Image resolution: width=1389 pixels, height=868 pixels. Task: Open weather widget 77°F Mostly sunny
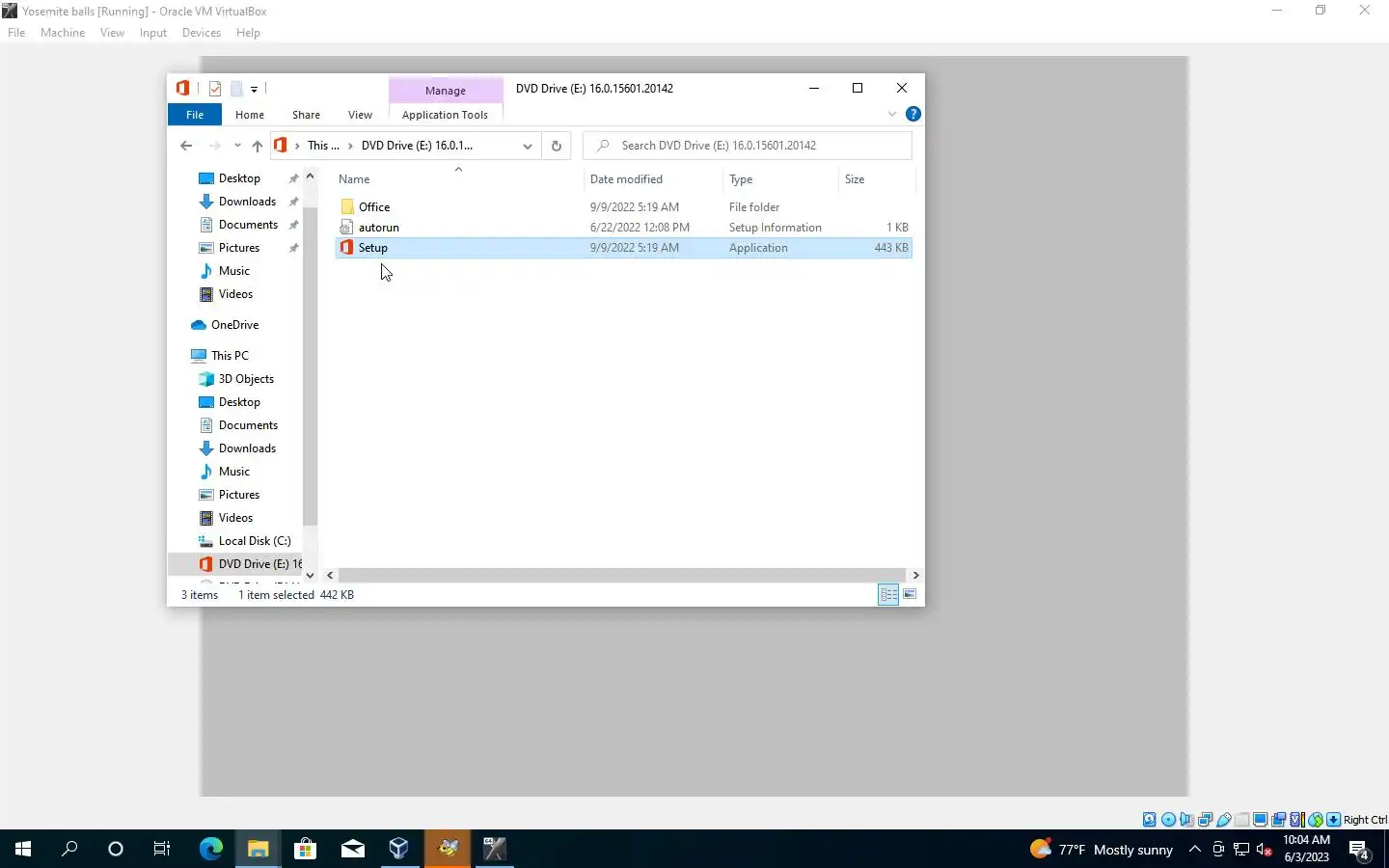(x=1102, y=850)
